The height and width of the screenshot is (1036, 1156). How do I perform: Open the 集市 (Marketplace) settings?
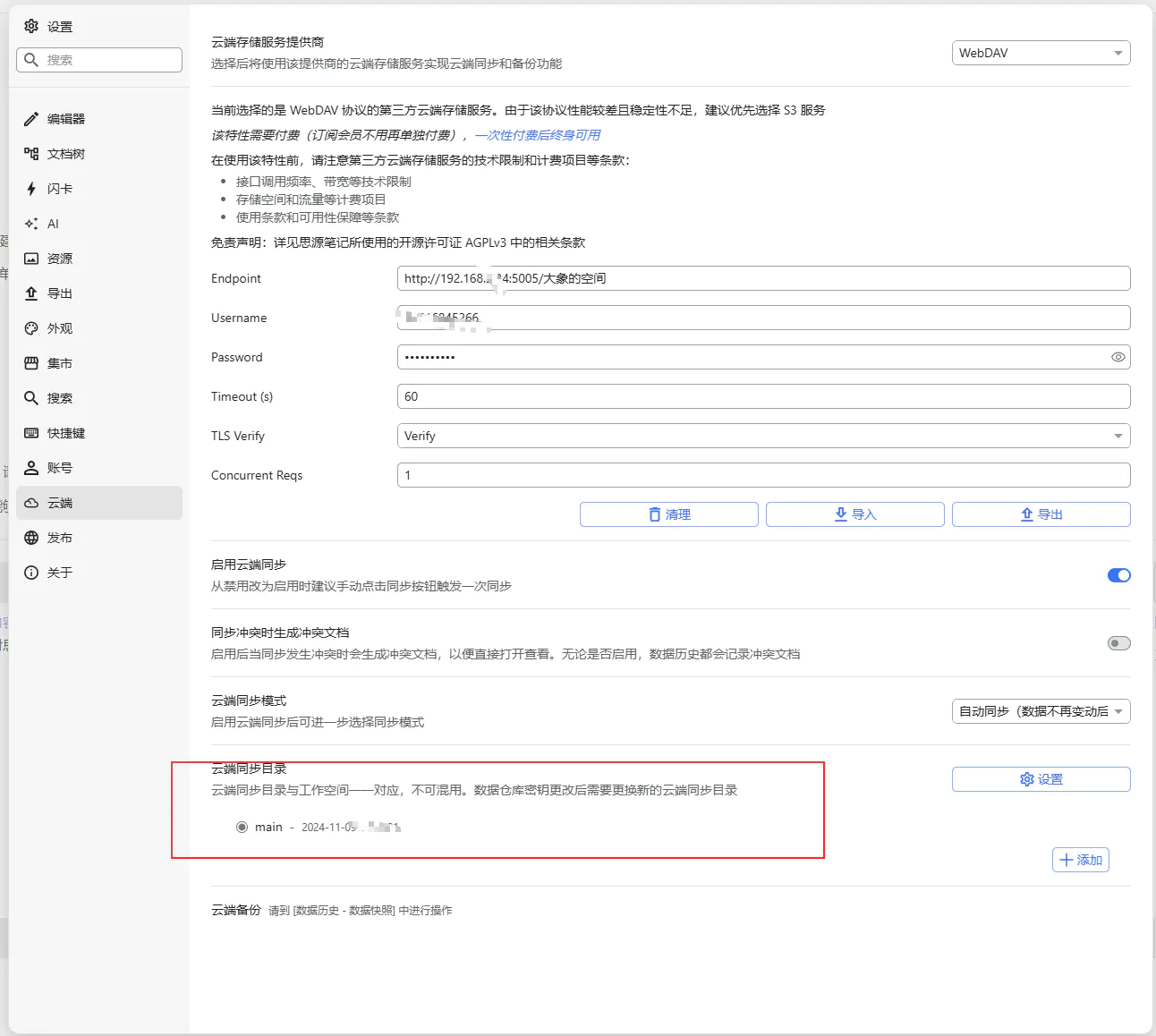click(x=59, y=363)
